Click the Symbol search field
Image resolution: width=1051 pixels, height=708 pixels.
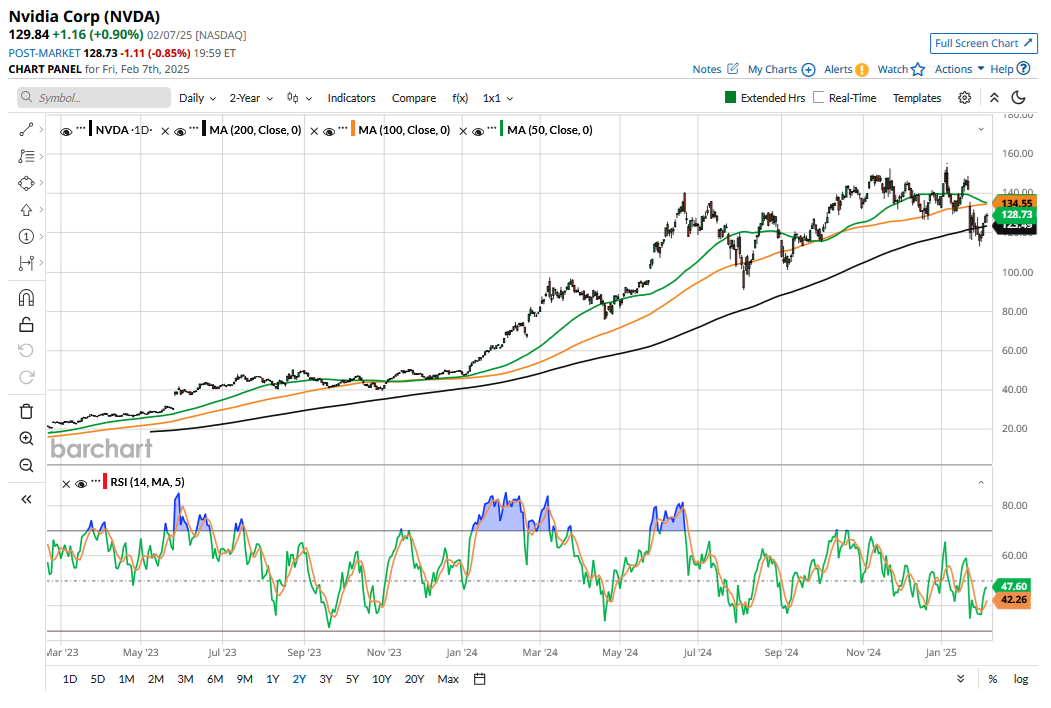[x=93, y=98]
